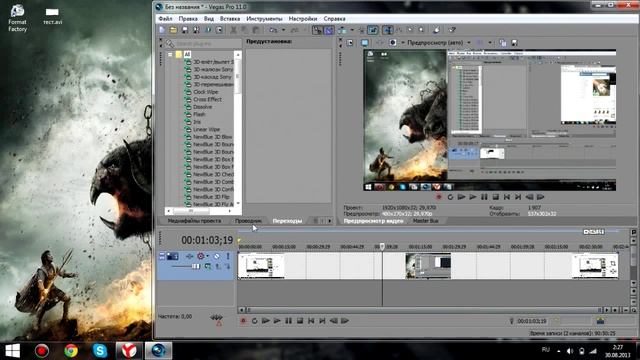Viewport: 640px width, 360px height.
Task: Open the Файл menu
Action: [x=165, y=19]
